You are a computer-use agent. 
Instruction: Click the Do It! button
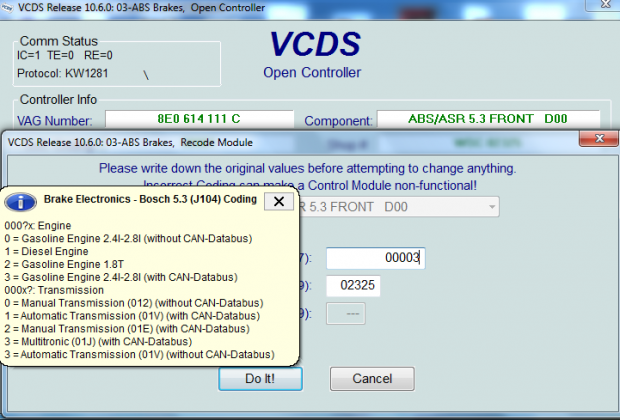click(x=260, y=378)
